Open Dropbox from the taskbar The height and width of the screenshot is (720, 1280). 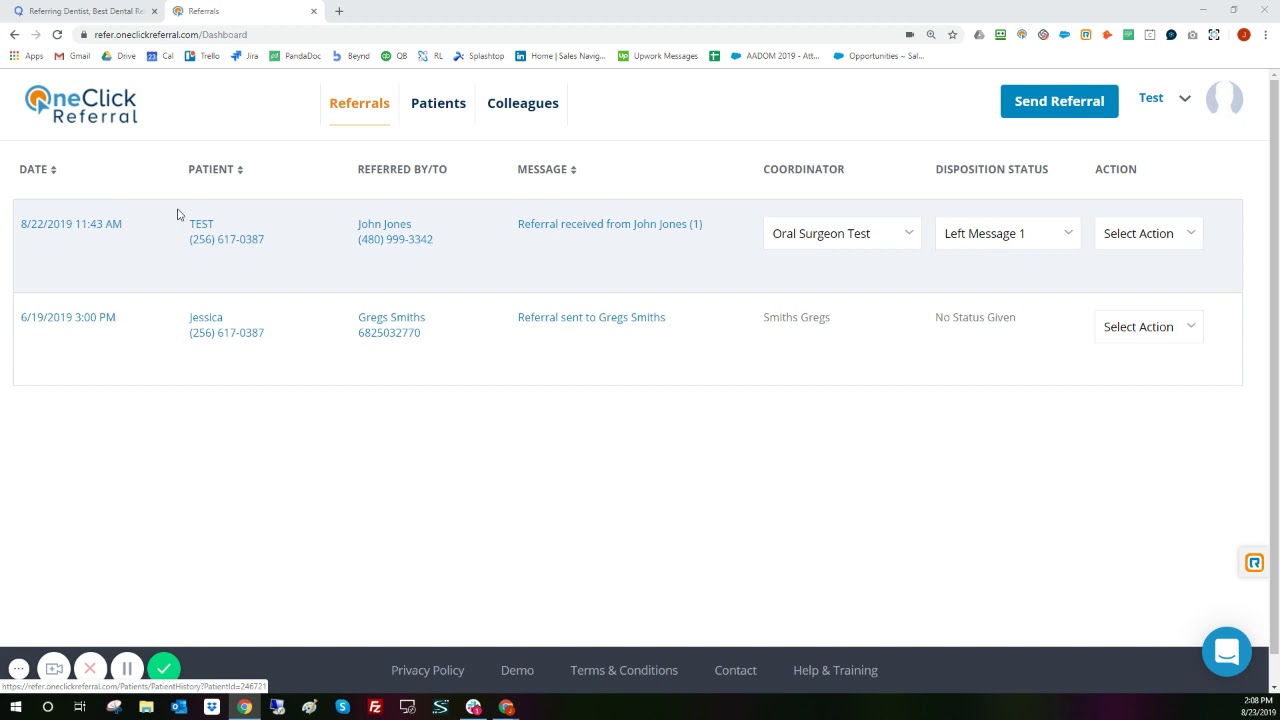[x=212, y=707]
